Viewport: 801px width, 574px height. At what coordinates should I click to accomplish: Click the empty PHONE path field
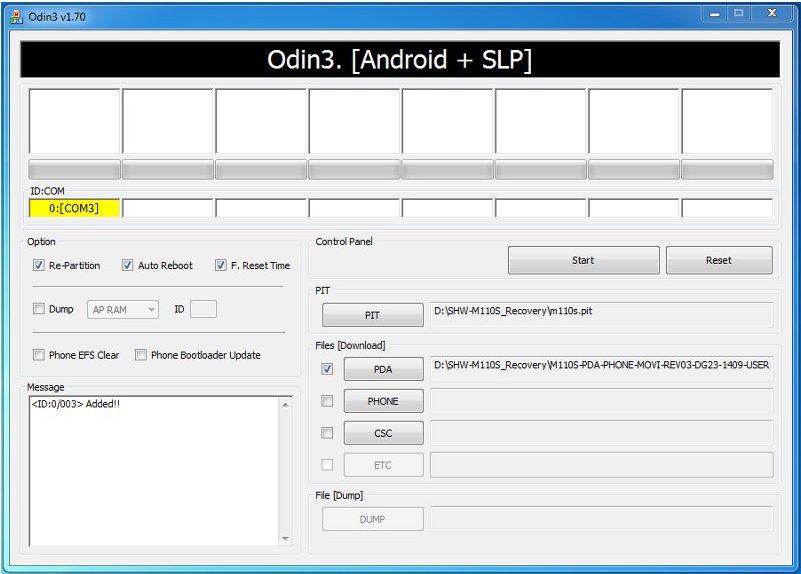[x=602, y=401]
